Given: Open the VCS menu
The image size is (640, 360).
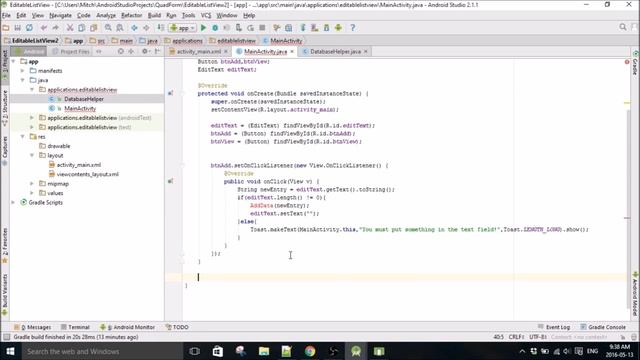Looking at the screenshot, I should point(206,16).
